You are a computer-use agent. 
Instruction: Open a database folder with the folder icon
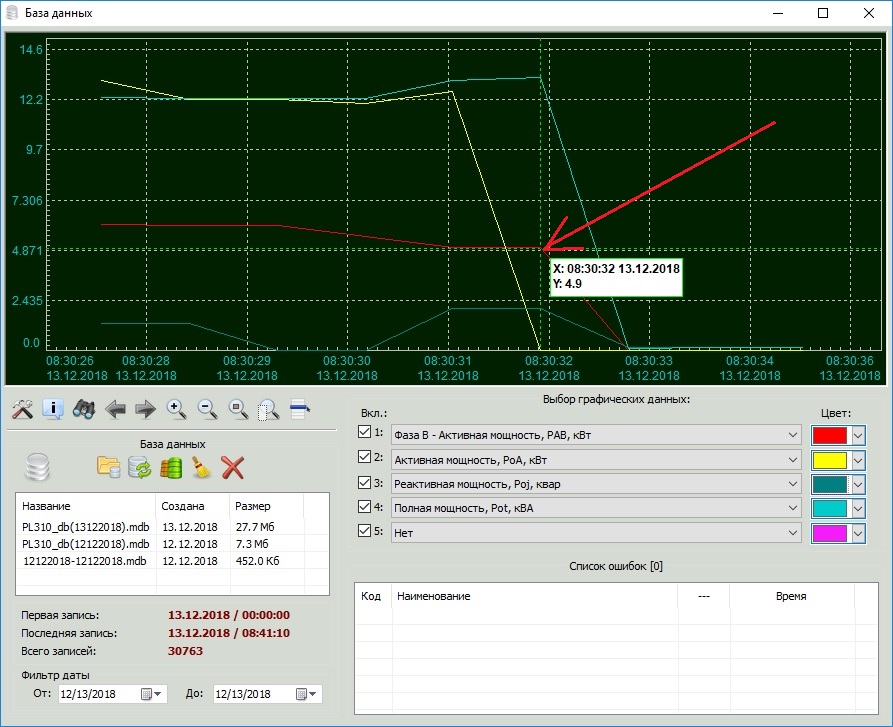click(108, 467)
